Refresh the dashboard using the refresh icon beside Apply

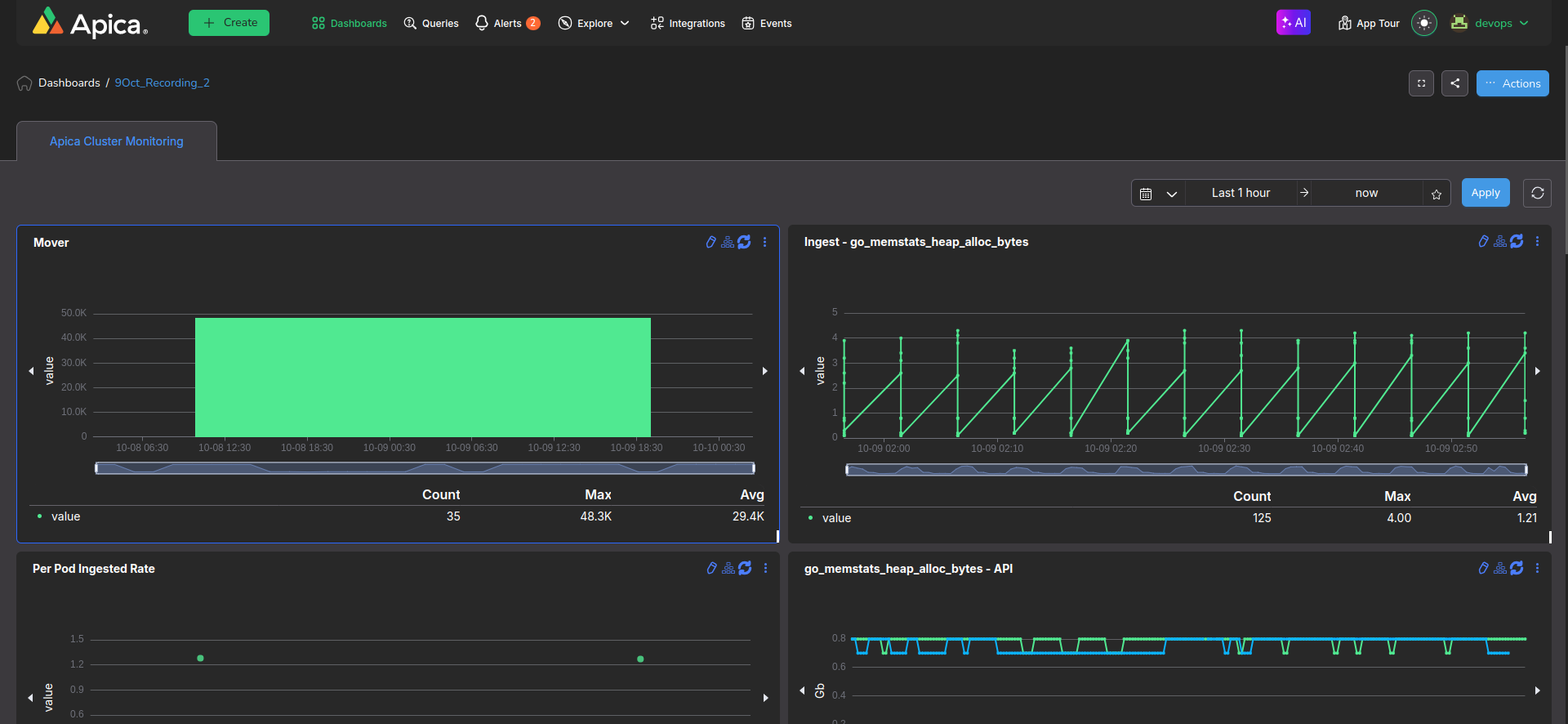pos(1537,193)
